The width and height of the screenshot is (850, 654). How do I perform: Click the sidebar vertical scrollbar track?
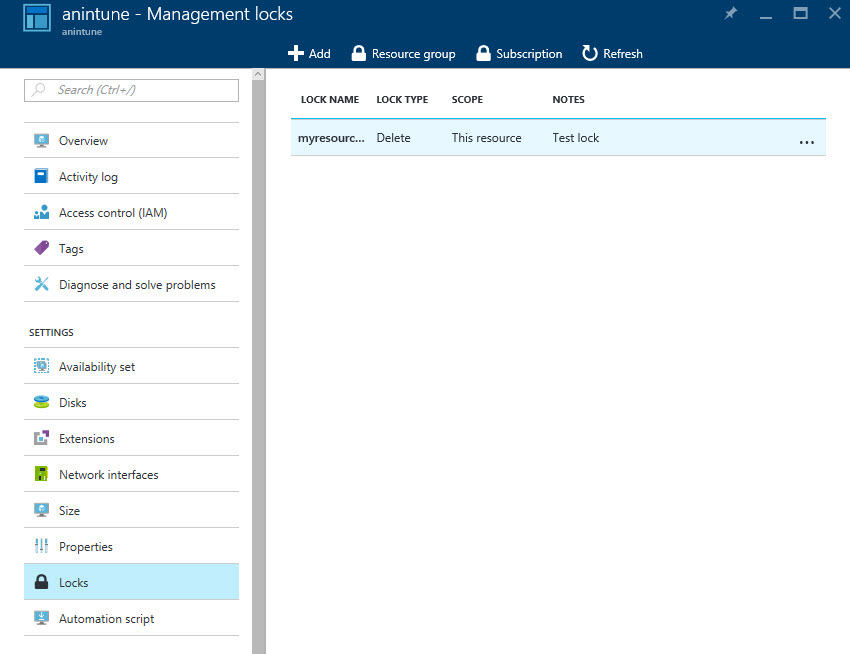click(x=259, y=367)
